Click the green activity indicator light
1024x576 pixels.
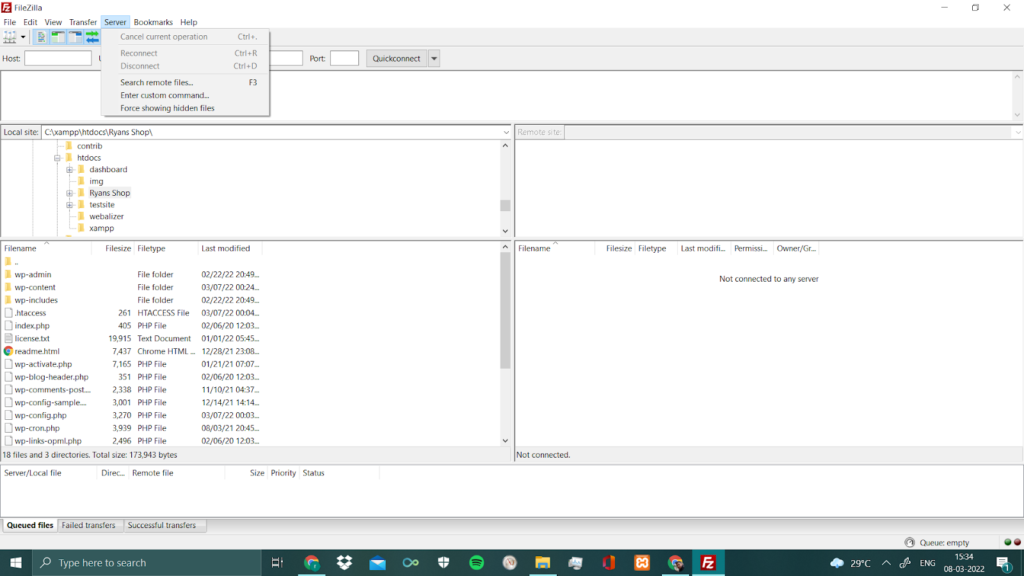[x=1008, y=543]
